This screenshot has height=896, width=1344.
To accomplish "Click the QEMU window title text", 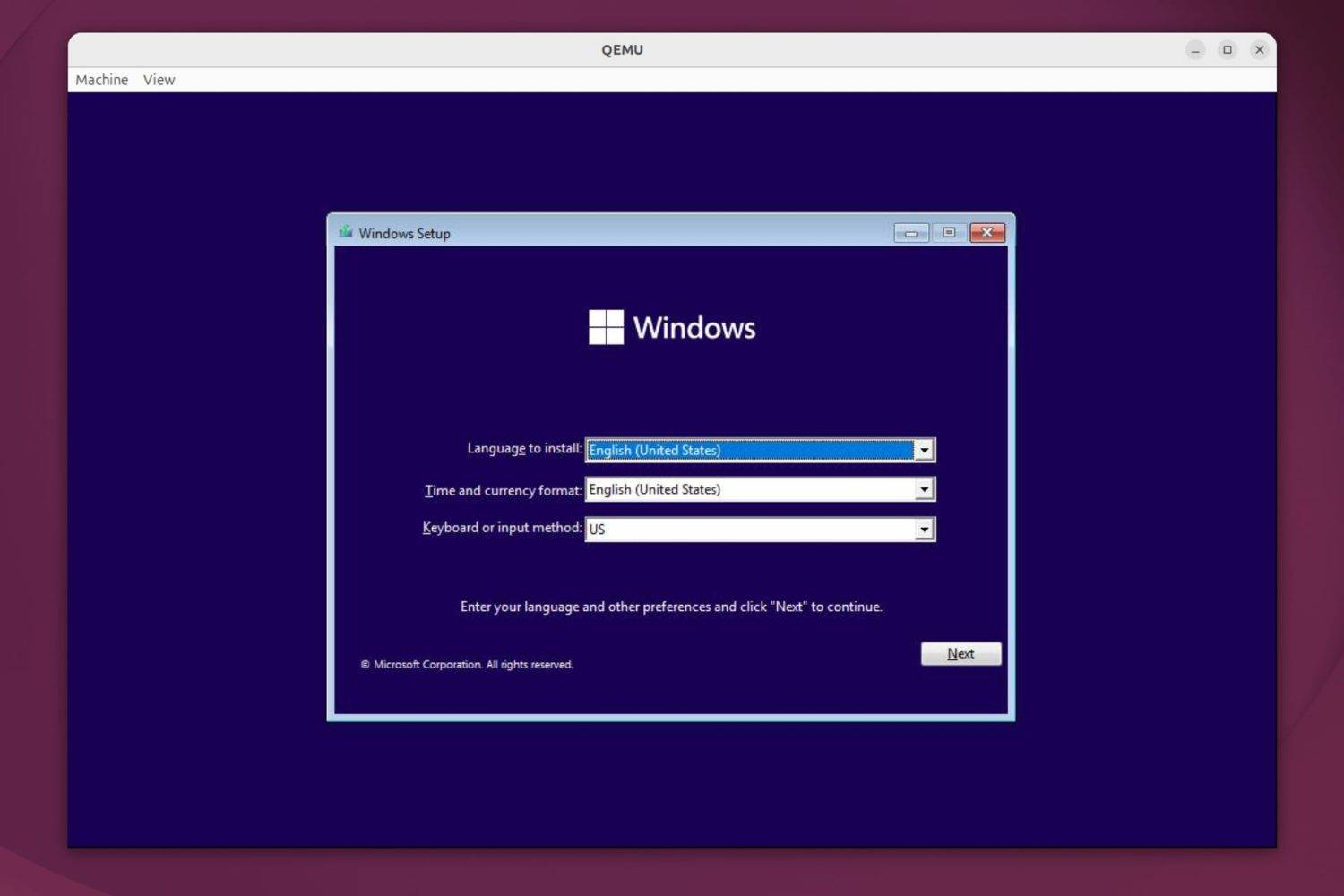I will (623, 50).
